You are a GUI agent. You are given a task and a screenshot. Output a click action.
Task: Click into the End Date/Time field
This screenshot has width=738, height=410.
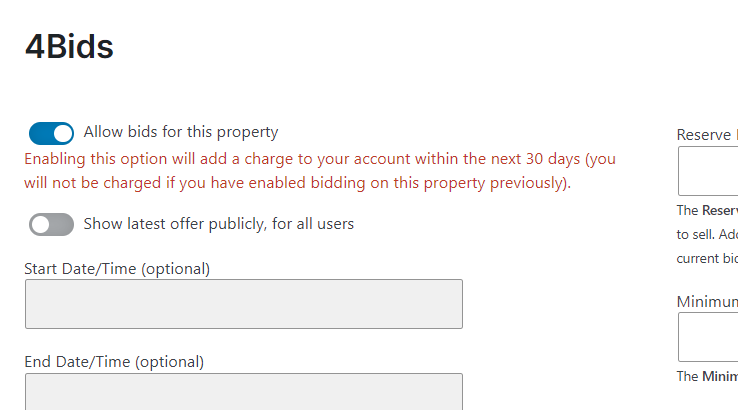pos(243,391)
